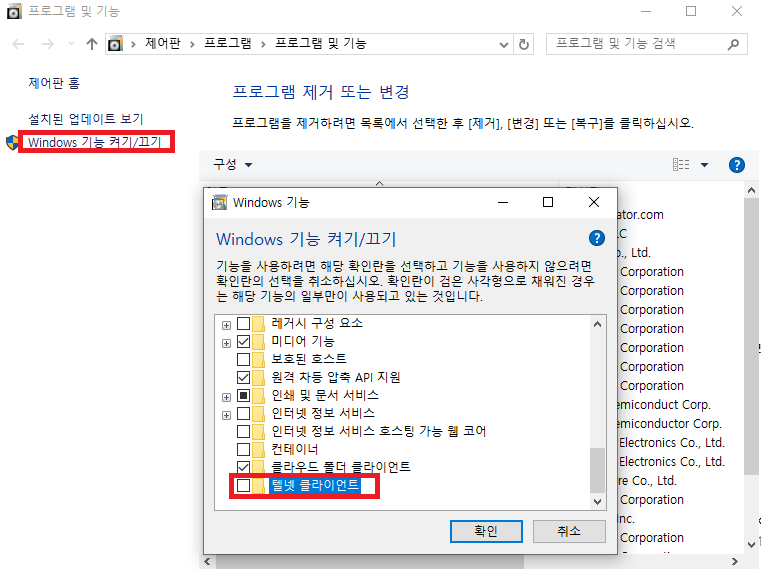The height and width of the screenshot is (569, 761).
Task: Click folder icon of 컨테이너
Action: [x=259, y=449]
